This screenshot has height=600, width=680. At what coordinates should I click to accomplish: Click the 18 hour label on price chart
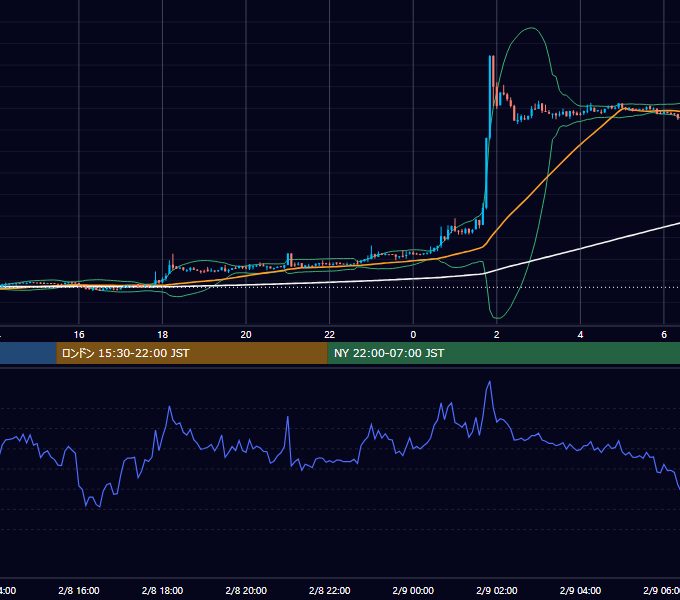(163, 335)
